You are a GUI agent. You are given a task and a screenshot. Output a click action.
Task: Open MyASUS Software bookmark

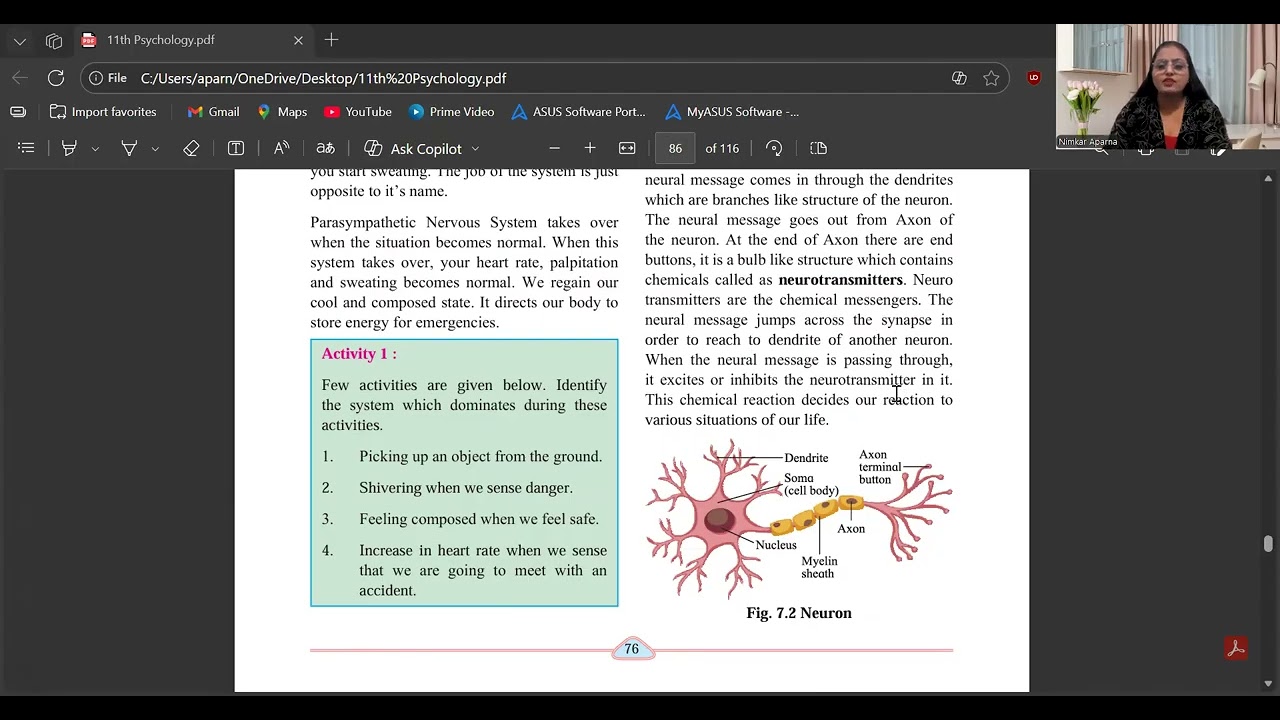point(732,112)
